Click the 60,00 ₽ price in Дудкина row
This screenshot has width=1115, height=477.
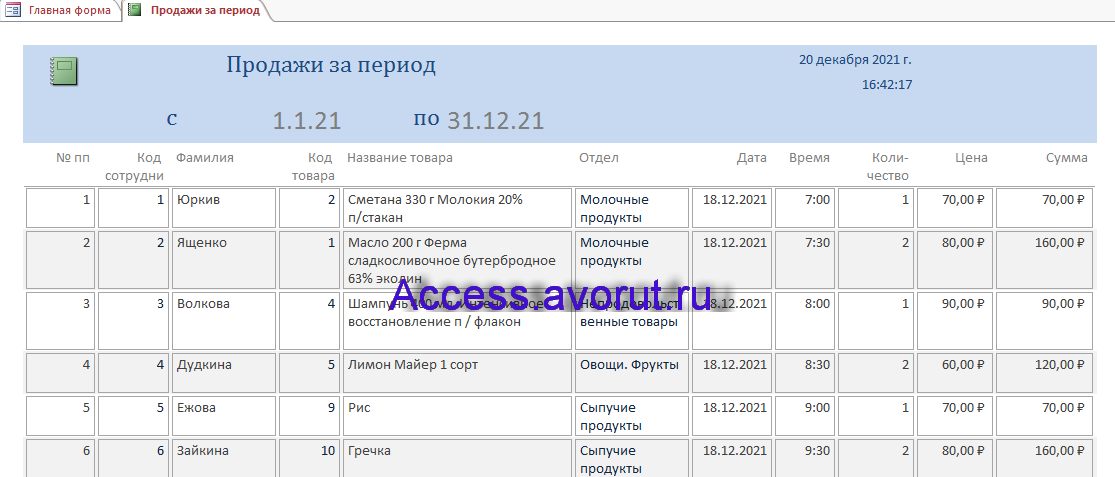point(955,373)
